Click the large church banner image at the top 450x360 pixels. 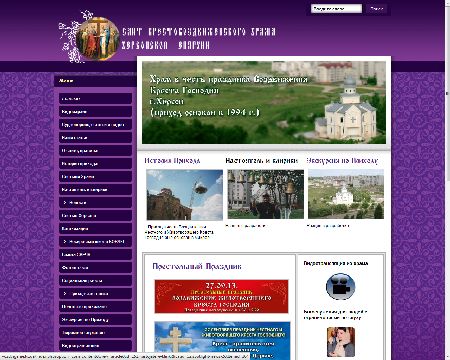[264, 102]
